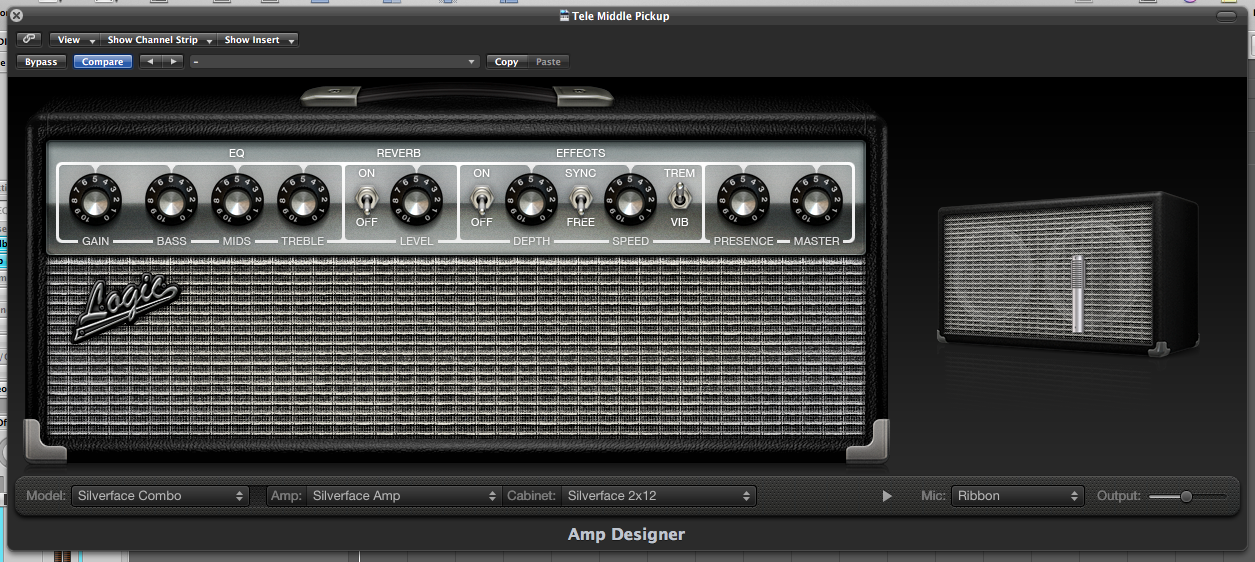Click the Reverb Level knob
The image size is (1255, 562).
coord(416,202)
